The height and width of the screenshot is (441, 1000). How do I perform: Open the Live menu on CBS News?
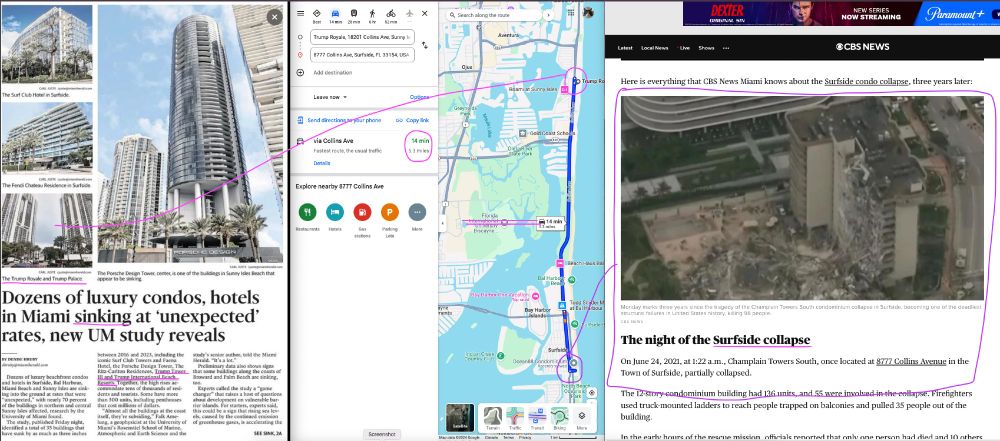tap(684, 48)
